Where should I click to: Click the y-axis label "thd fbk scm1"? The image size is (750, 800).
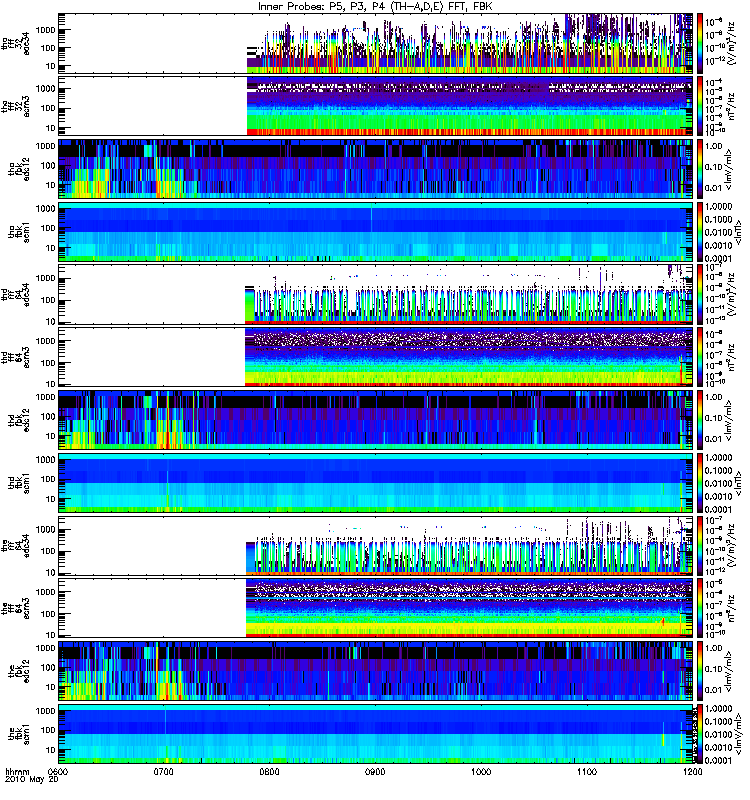19,483
